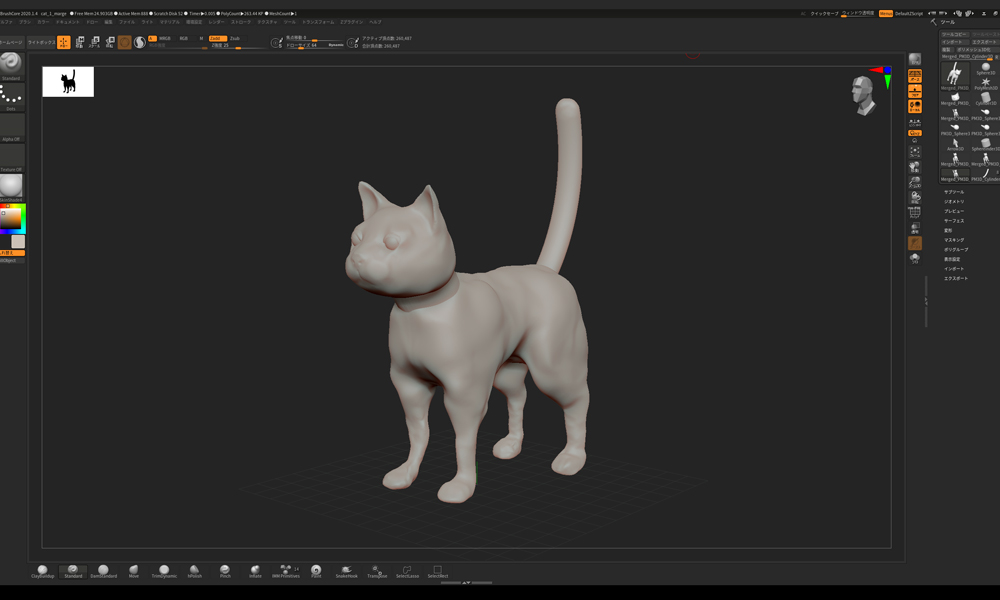
Task: Open the SkinShade4 material picker
Action: 11,187
